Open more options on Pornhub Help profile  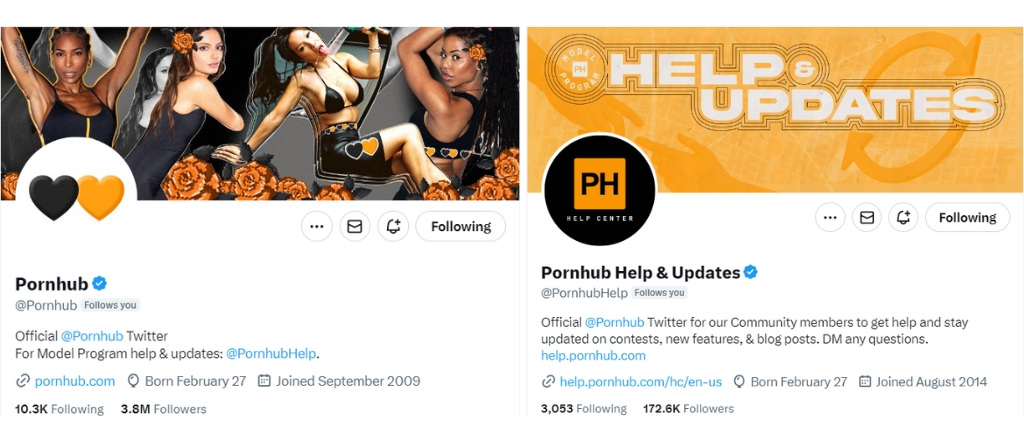(x=830, y=218)
